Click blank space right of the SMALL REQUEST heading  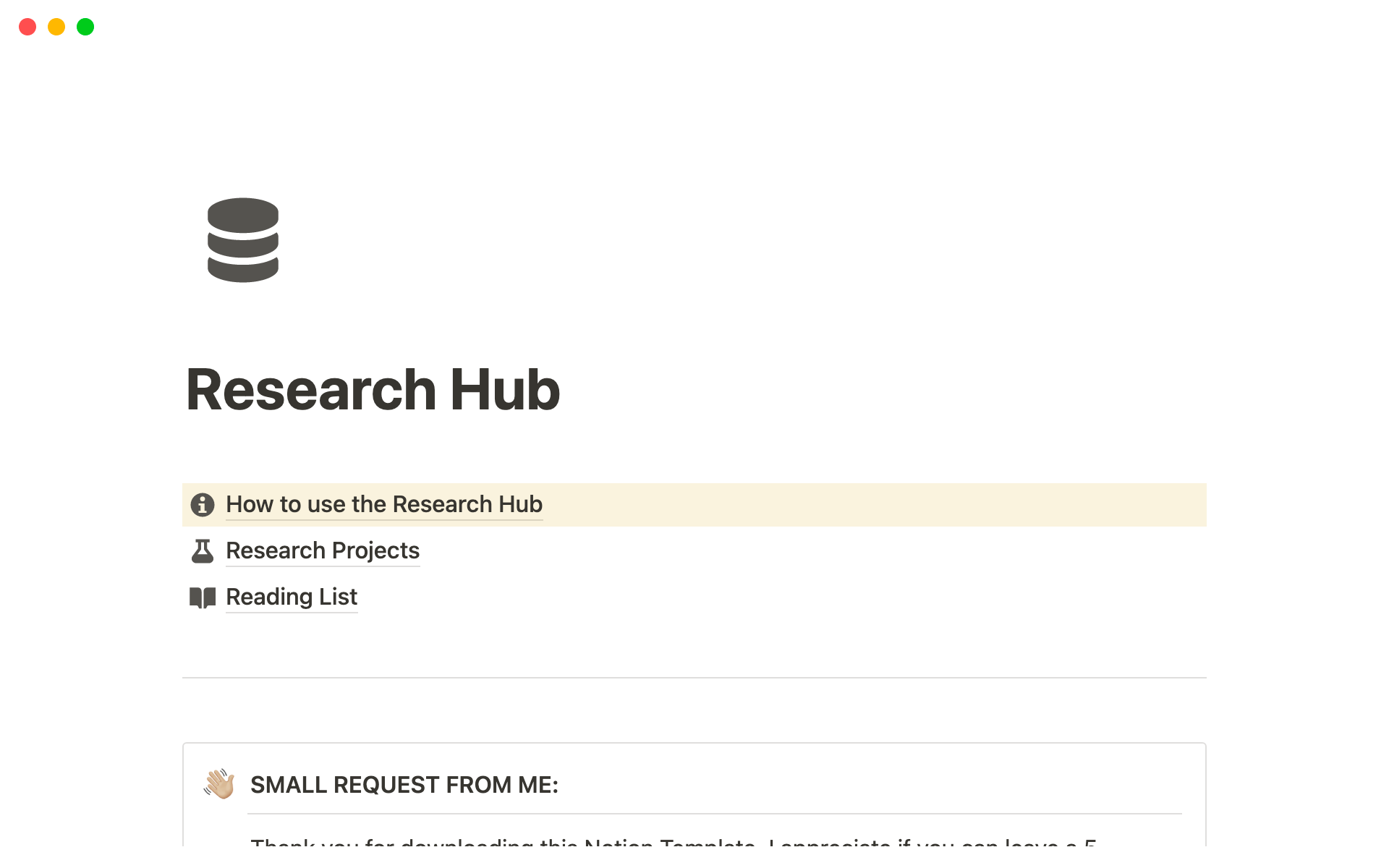coord(868,785)
